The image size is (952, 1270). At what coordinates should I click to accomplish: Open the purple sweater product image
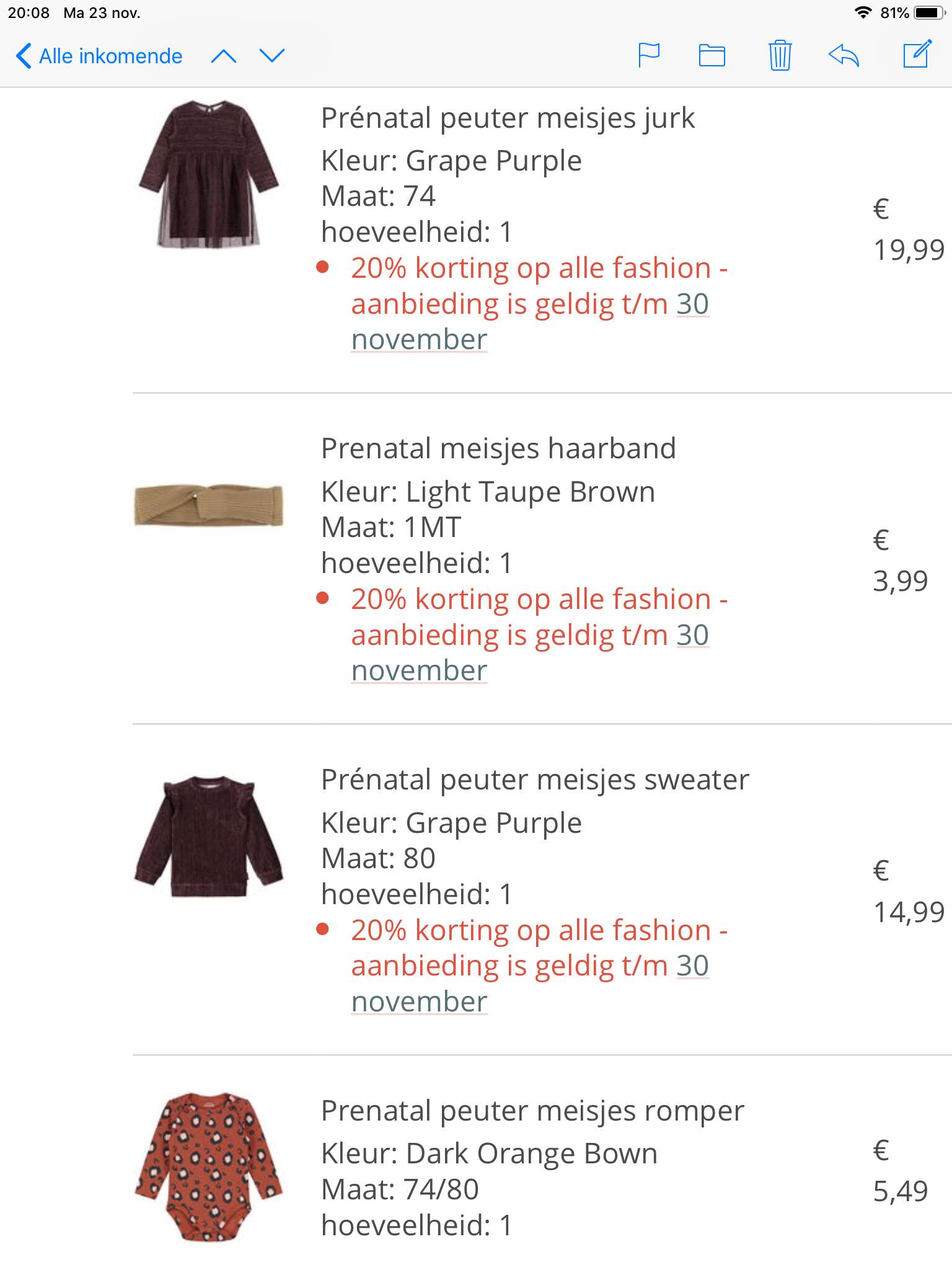209,836
